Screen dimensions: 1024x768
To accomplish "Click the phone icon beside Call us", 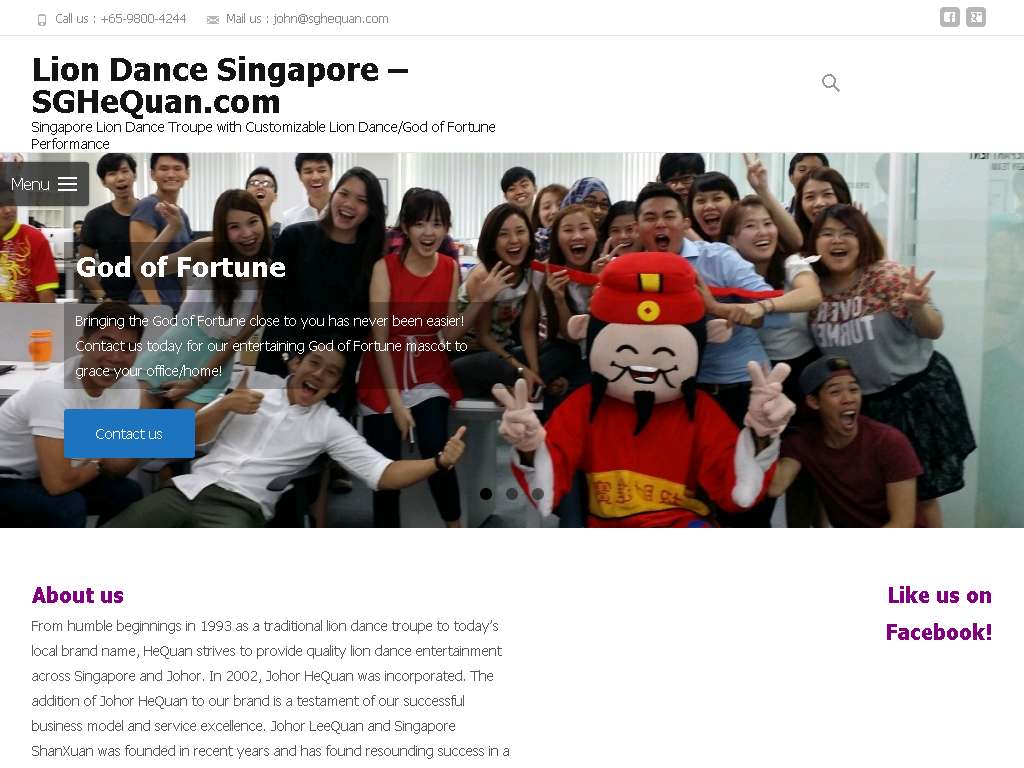I will tap(42, 20).
